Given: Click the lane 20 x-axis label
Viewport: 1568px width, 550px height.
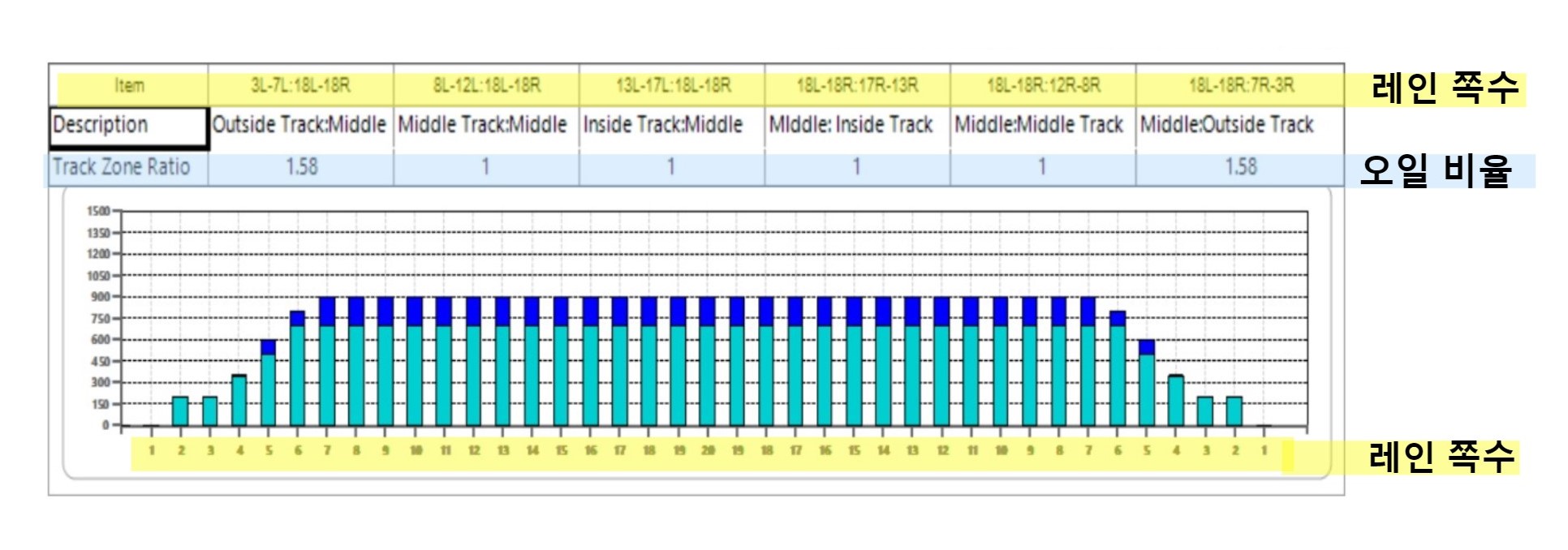Looking at the screenshot, I should click(708, 450).
